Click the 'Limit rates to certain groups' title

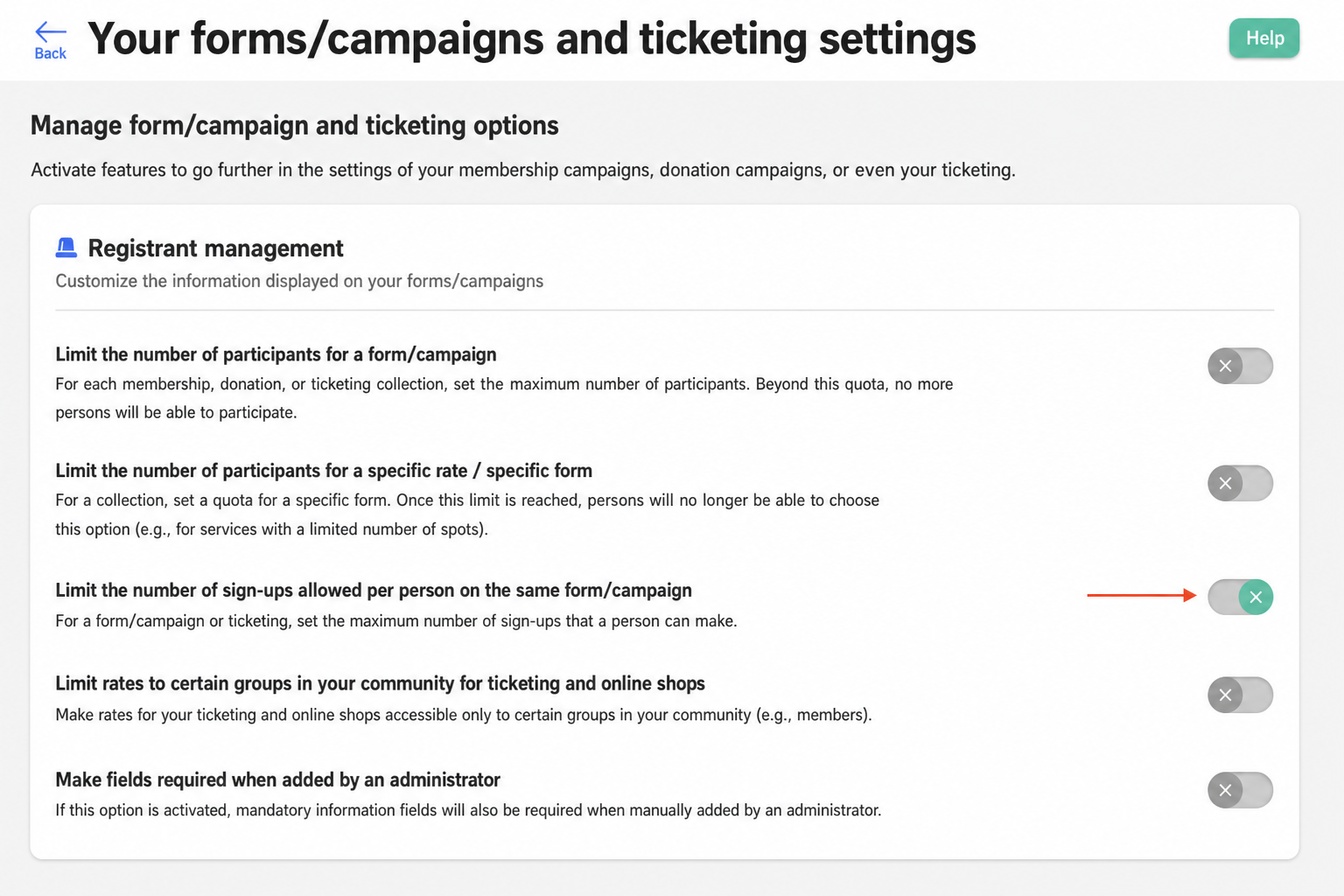click(x=380, y=683)
